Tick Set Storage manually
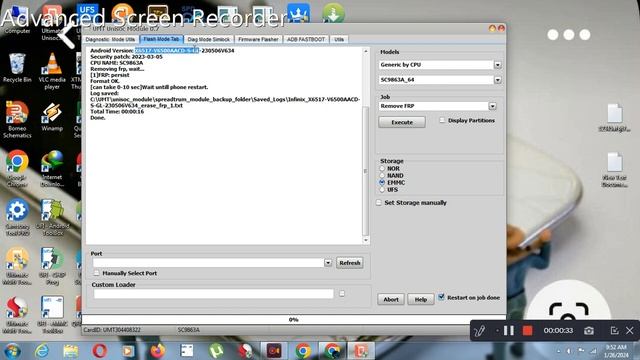This screenshot has height=360, width=640. click(x=379, y=202)
